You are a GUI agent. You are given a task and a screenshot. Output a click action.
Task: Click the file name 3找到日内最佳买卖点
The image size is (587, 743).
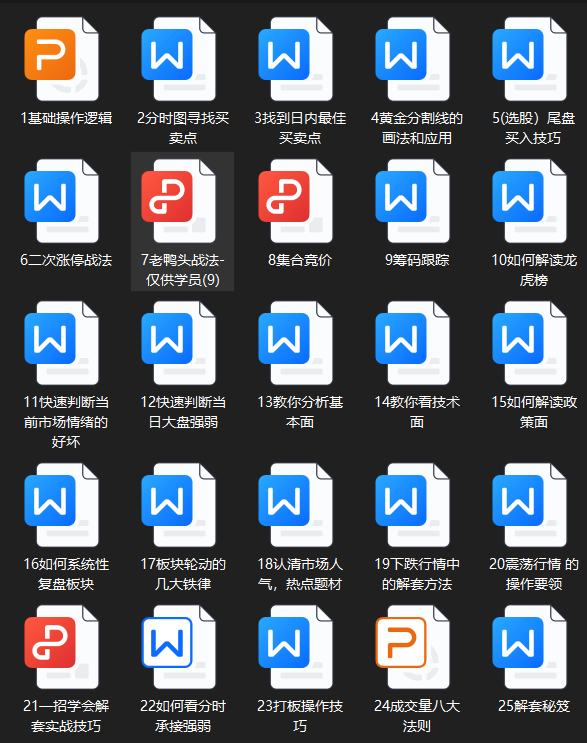[300, 128]
